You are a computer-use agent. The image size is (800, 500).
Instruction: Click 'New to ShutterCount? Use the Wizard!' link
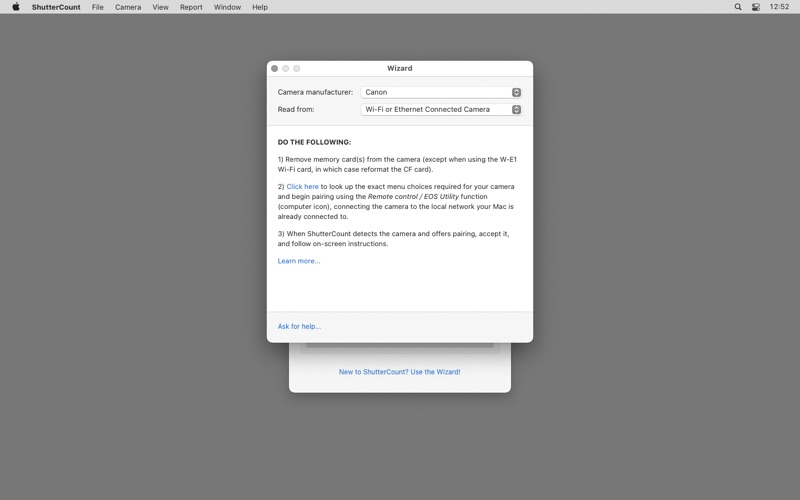click(399, 372)
